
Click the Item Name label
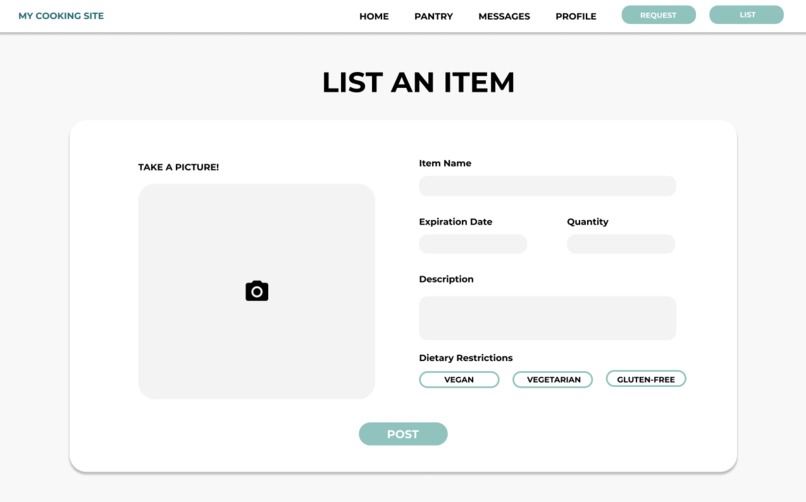445,163
